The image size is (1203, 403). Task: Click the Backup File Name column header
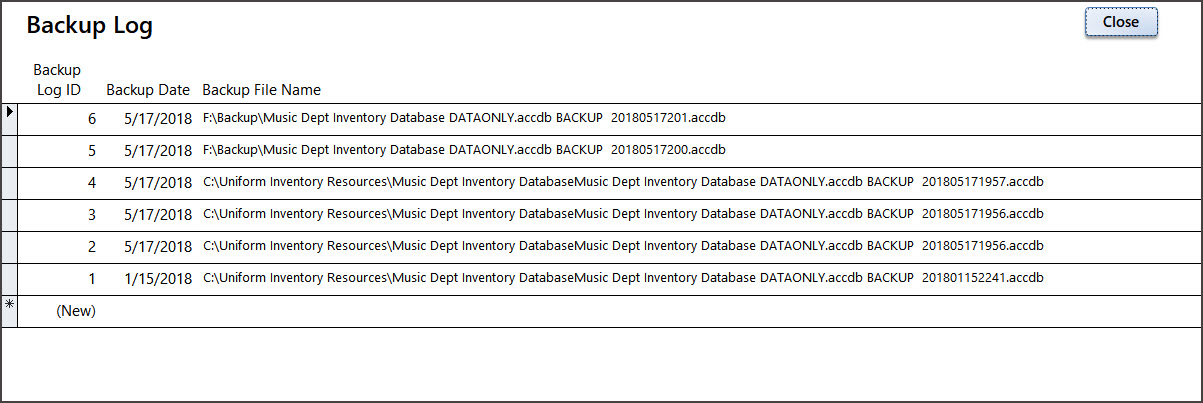pyautogui.click(x=261, y=90)
